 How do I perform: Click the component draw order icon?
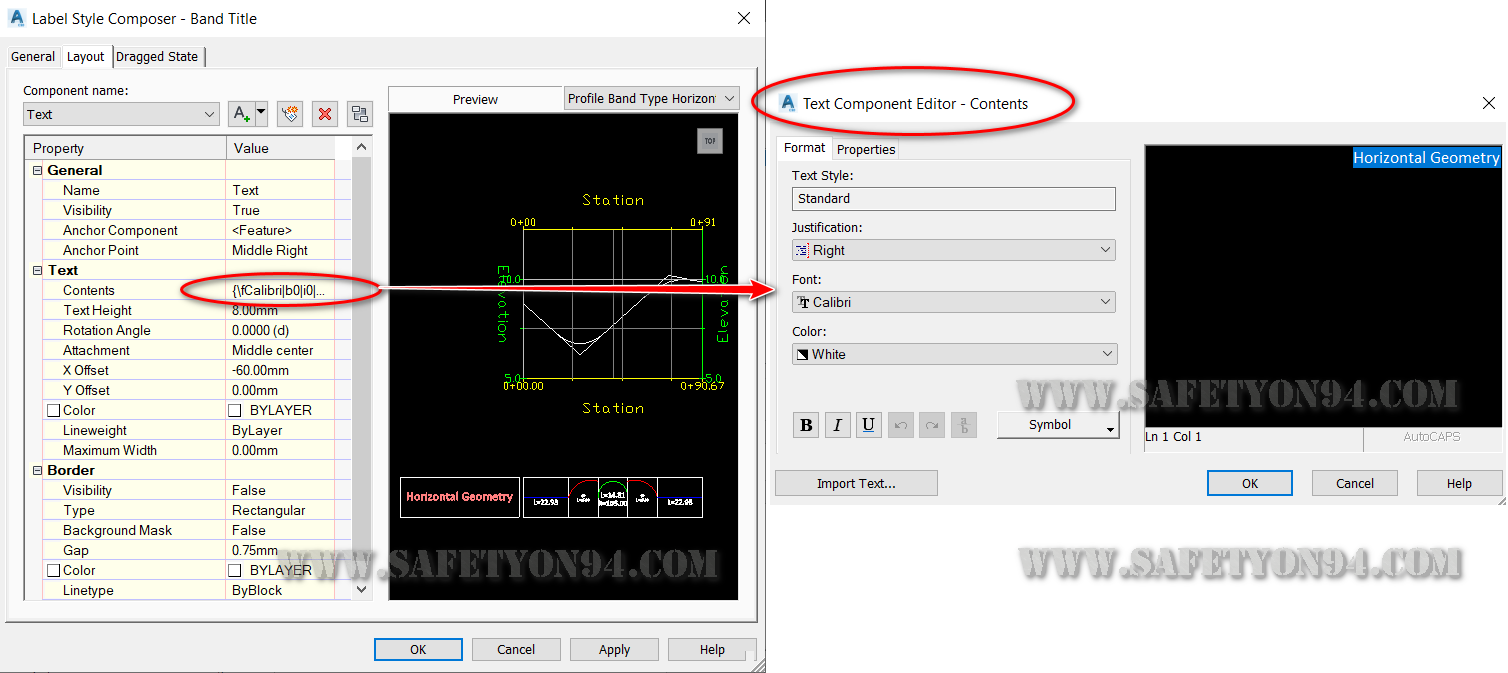pyautogui.click(x=358, y=113)
